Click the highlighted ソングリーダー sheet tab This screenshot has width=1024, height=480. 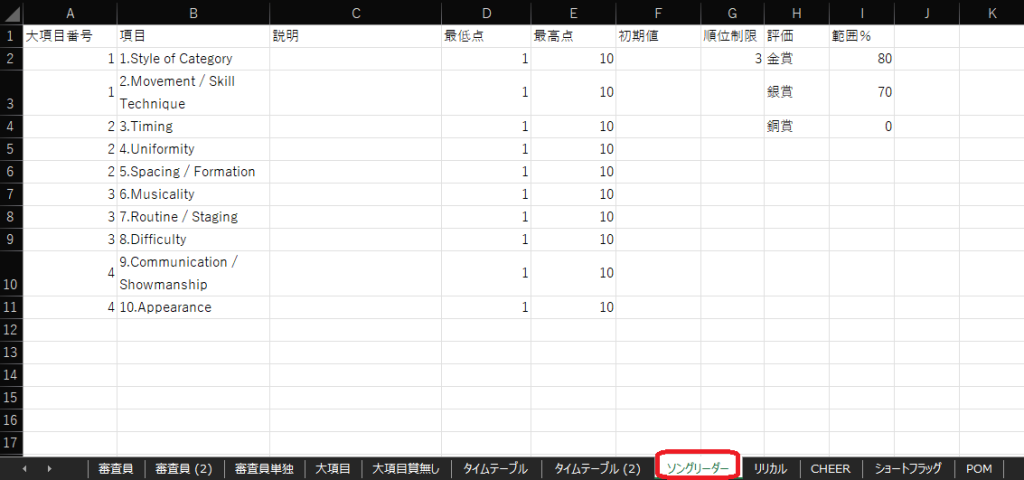697,467
